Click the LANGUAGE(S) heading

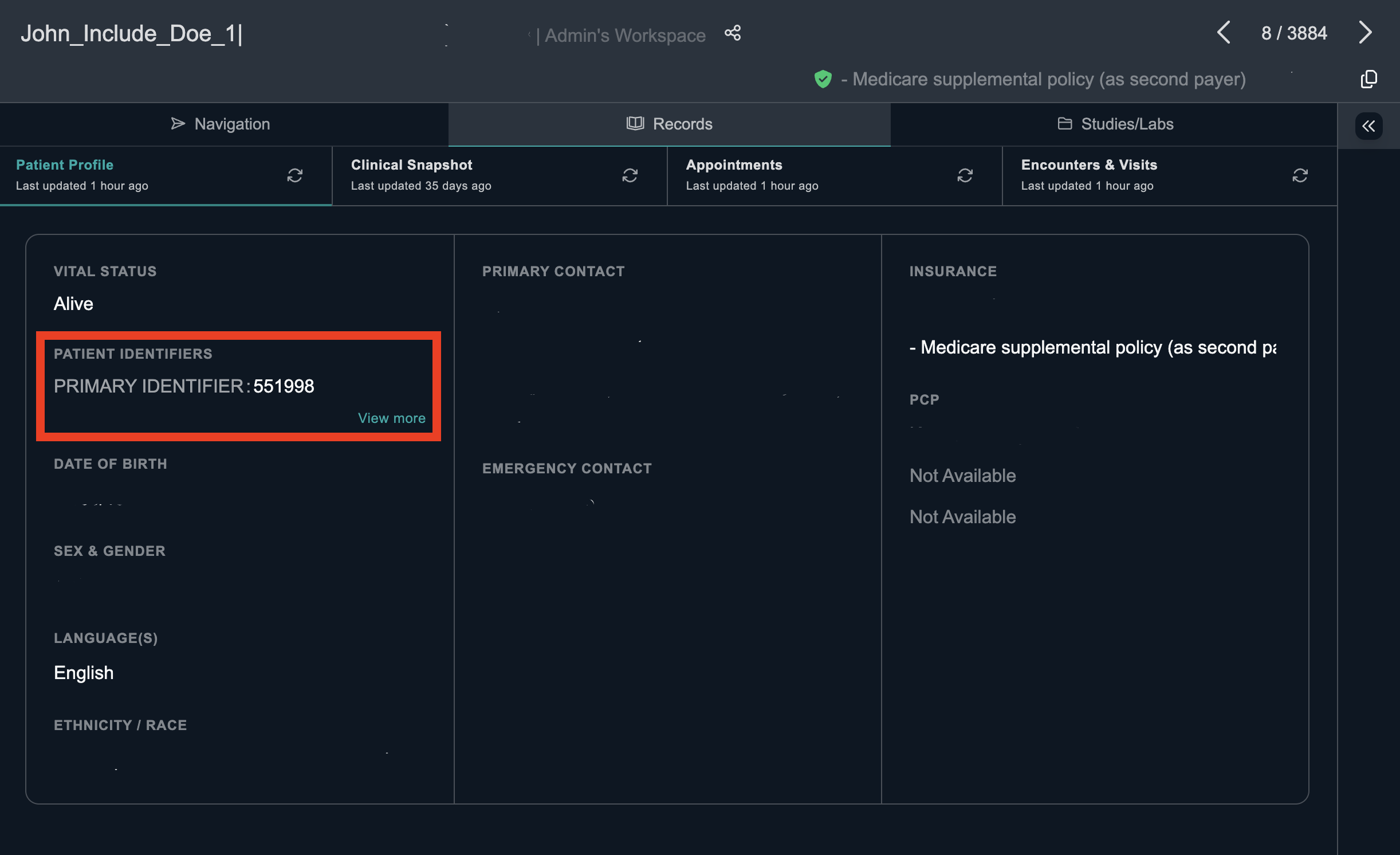(105, 638)
